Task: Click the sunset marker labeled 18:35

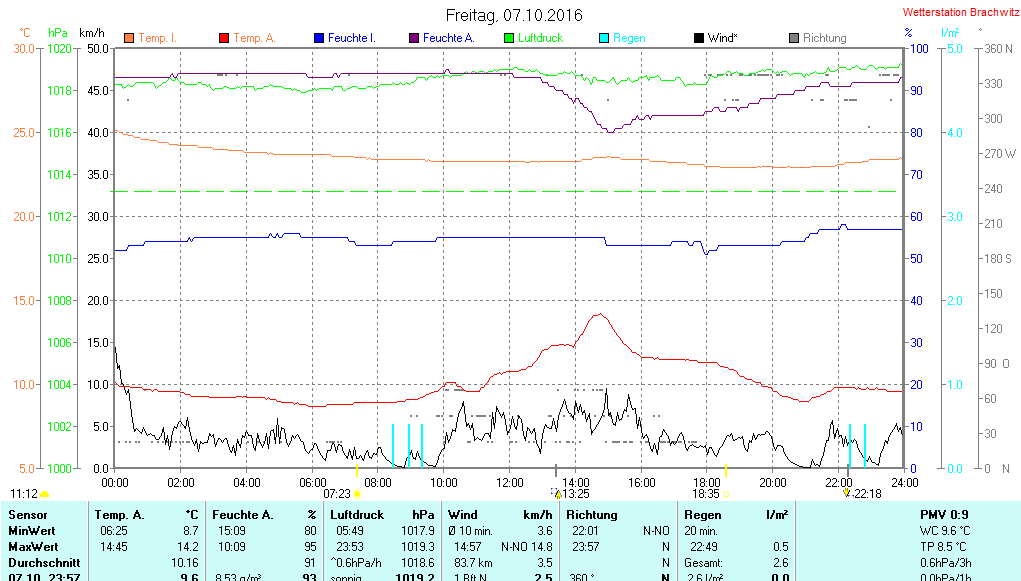Action: (706, 493)
